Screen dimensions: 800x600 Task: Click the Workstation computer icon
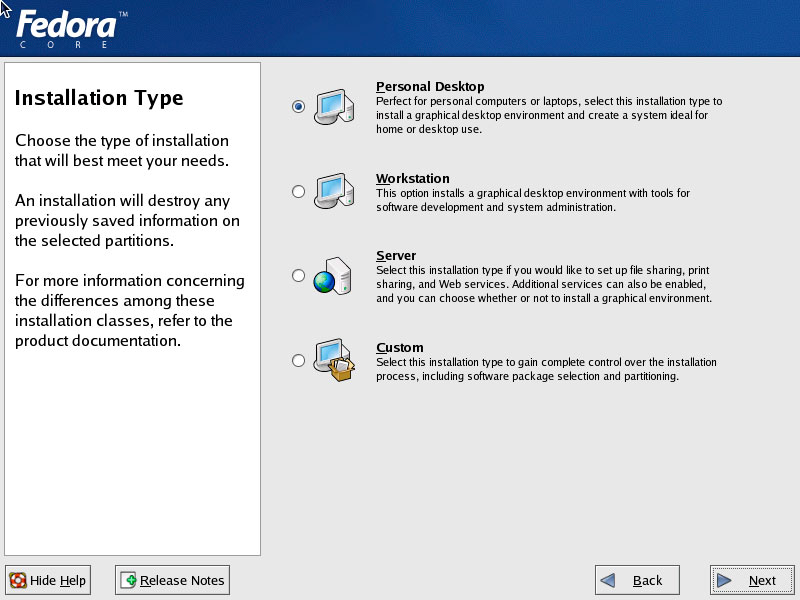(332, 190)
